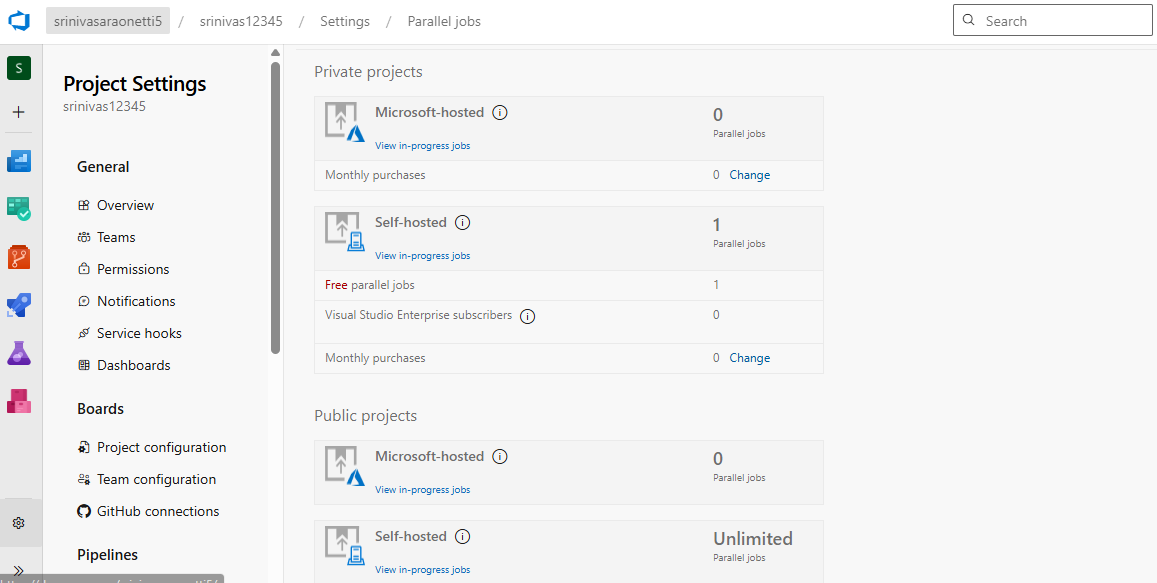Open the Permissions settings page
1157x583 pixels.
133,269
